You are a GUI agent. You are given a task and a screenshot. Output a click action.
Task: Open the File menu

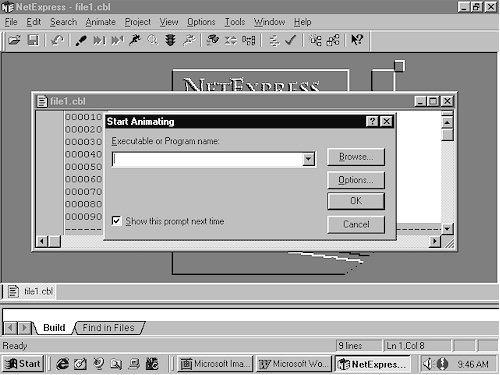tap(11, 22)
